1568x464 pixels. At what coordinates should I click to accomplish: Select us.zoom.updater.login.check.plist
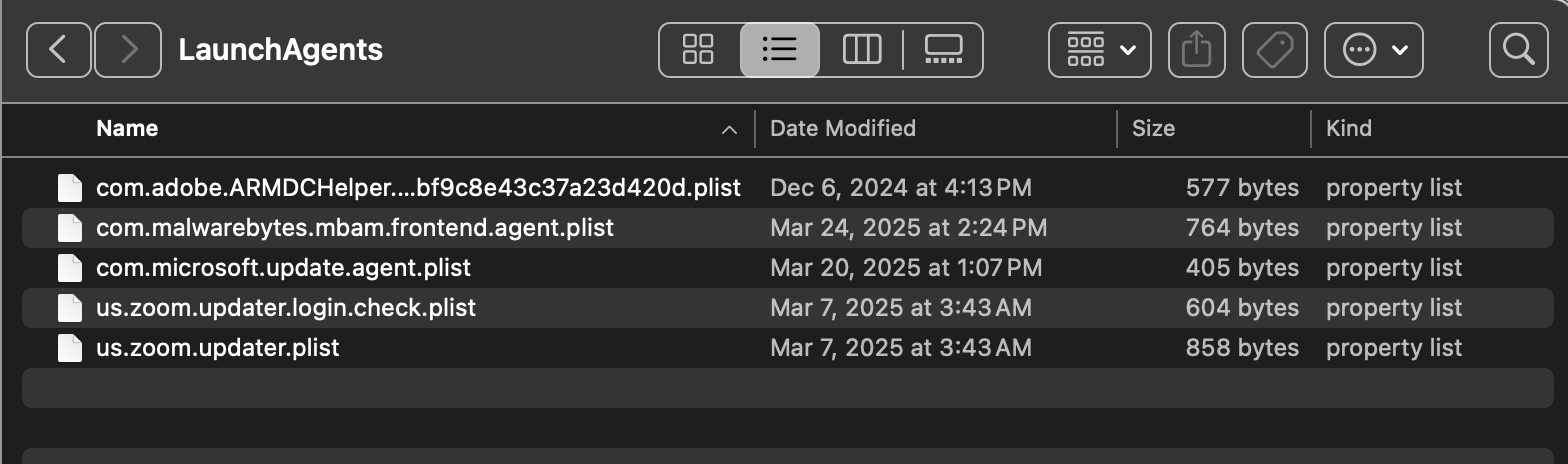coord(286,308)
